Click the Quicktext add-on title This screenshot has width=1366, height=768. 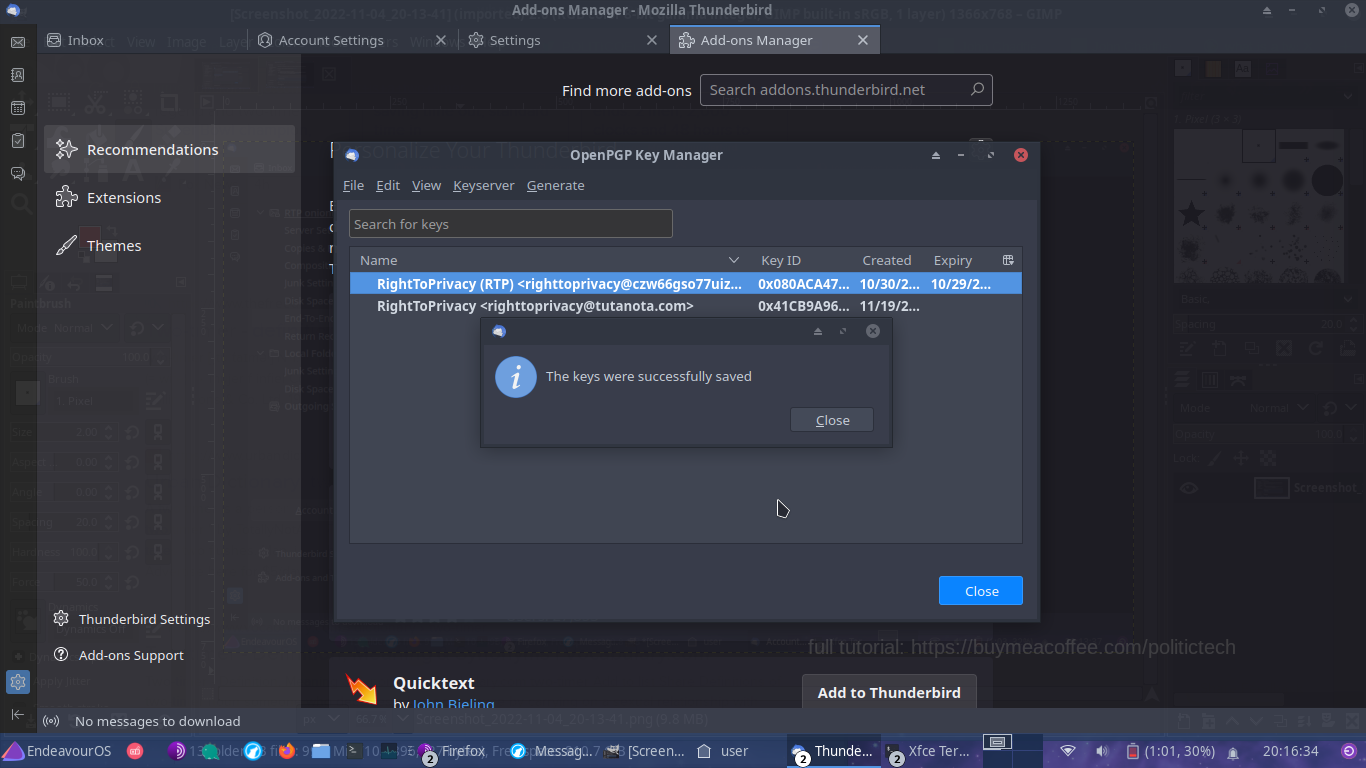click(x=434, y=683)
